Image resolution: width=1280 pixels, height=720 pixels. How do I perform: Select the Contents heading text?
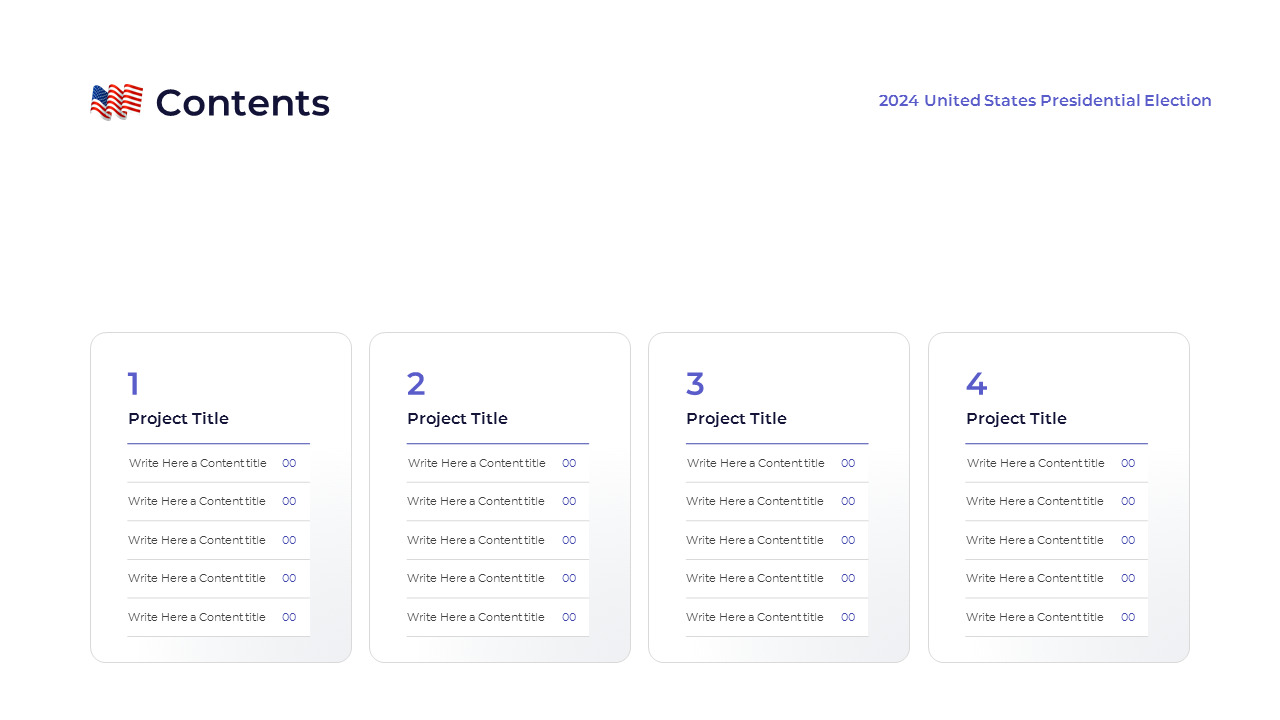[242, 103]
